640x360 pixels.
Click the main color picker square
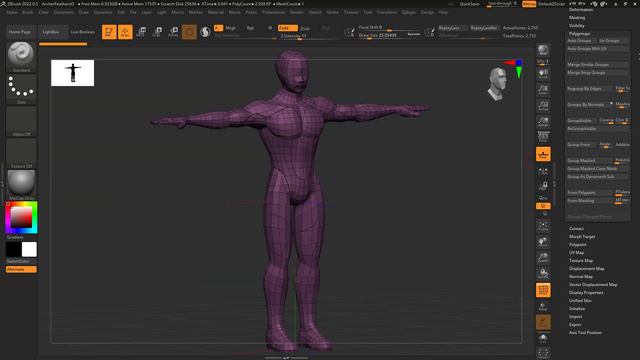tap(21, 217)
